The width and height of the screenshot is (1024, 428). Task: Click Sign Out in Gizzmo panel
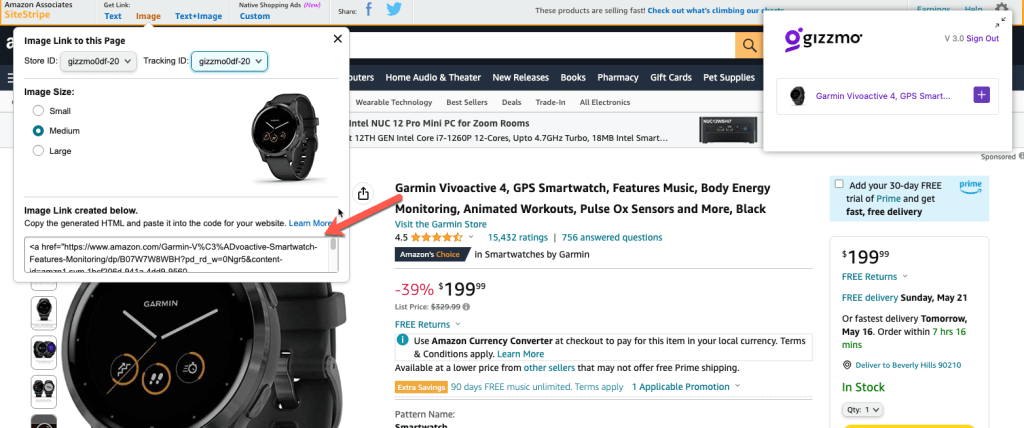coord(982,38)
